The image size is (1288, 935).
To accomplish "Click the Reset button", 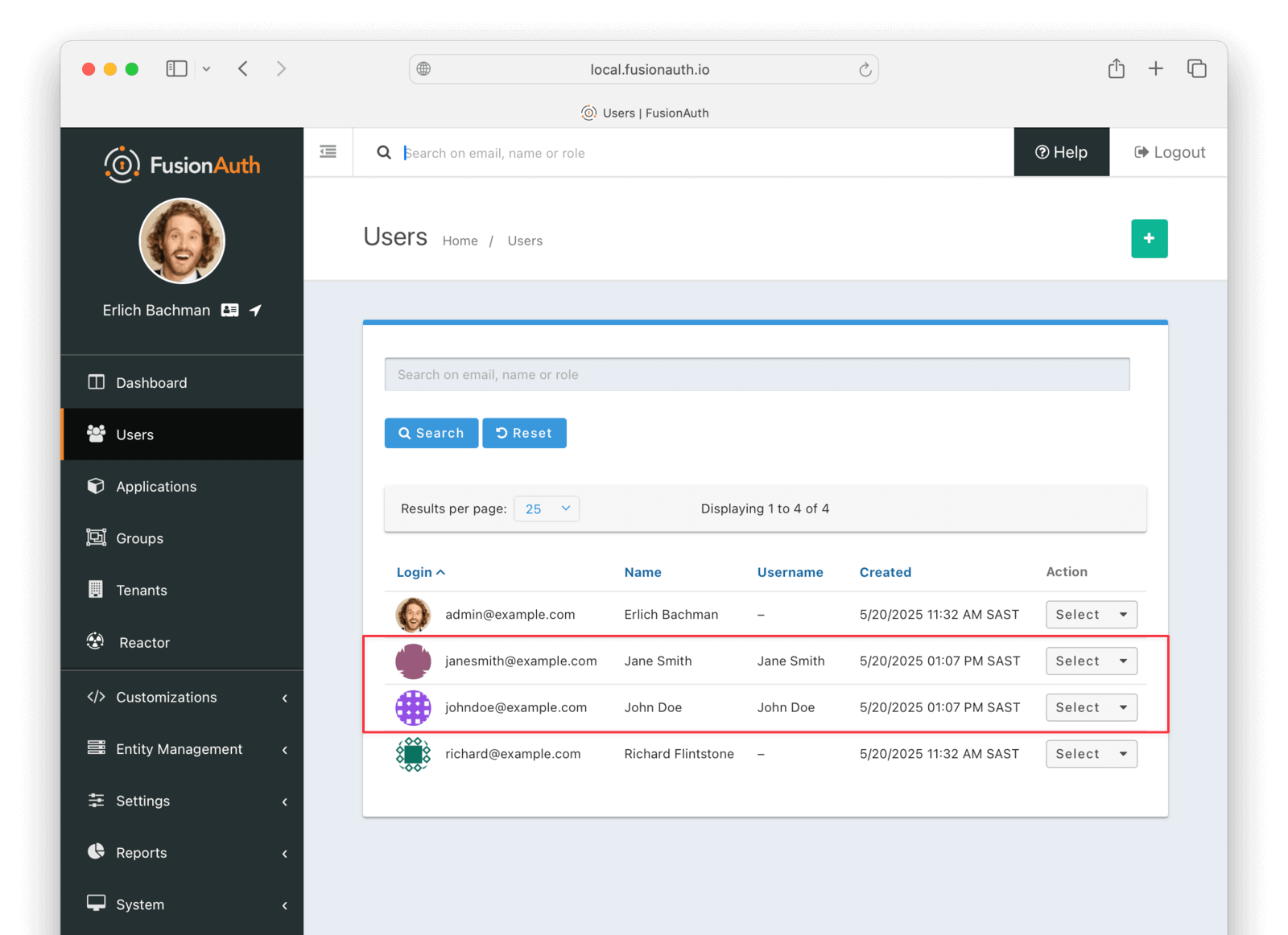I will [x=524, y=433].
